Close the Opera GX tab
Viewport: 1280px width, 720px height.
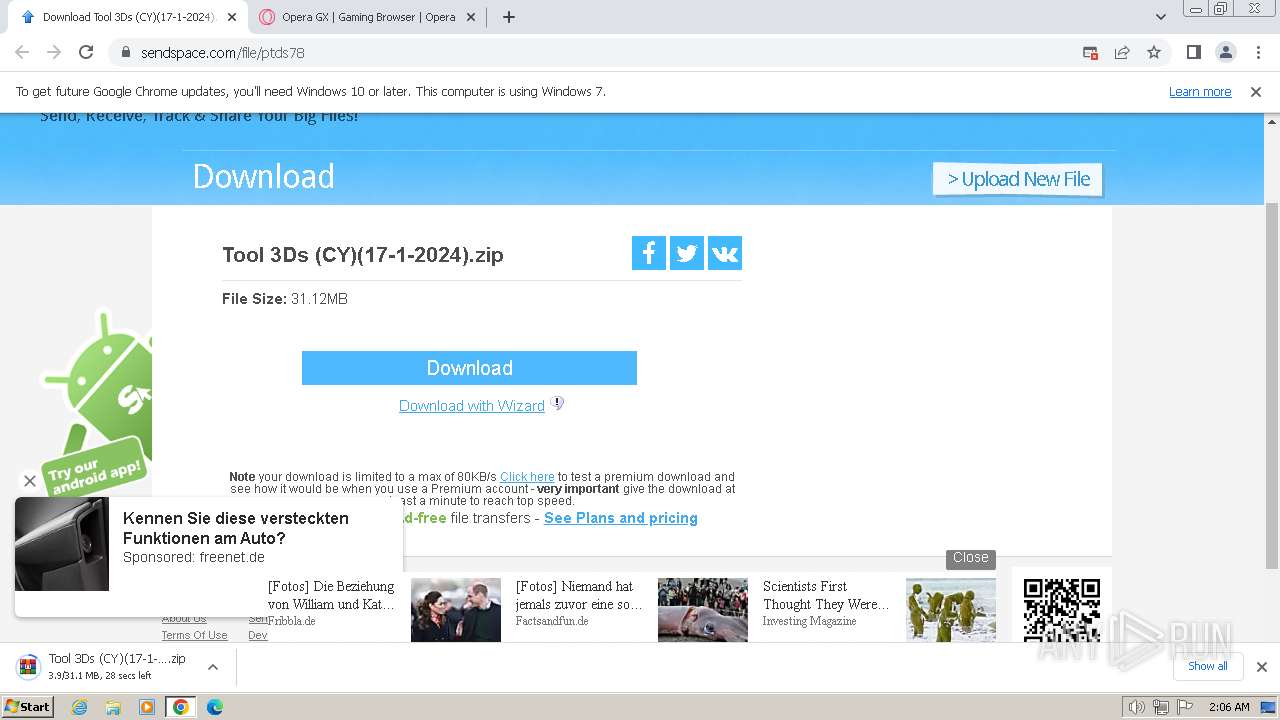(x=471, y=17)
